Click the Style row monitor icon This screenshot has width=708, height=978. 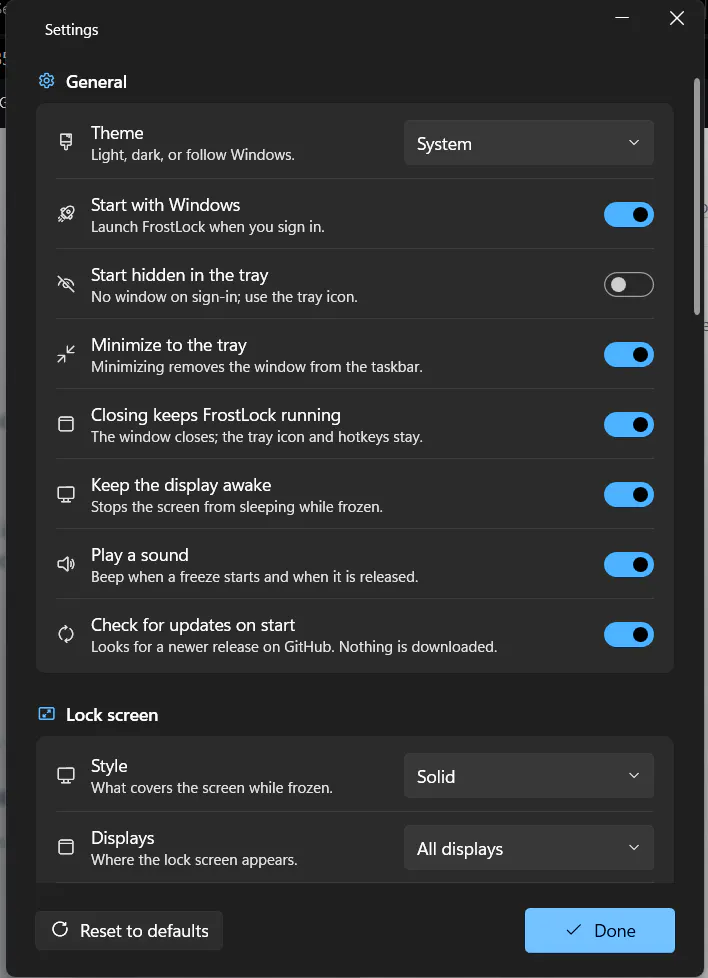pos(65,775)
